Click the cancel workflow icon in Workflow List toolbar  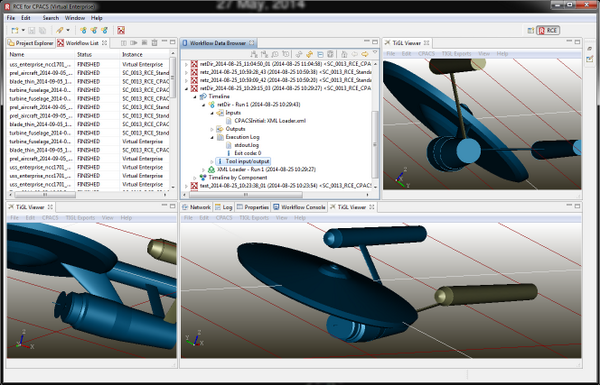(x=144, y=42)
